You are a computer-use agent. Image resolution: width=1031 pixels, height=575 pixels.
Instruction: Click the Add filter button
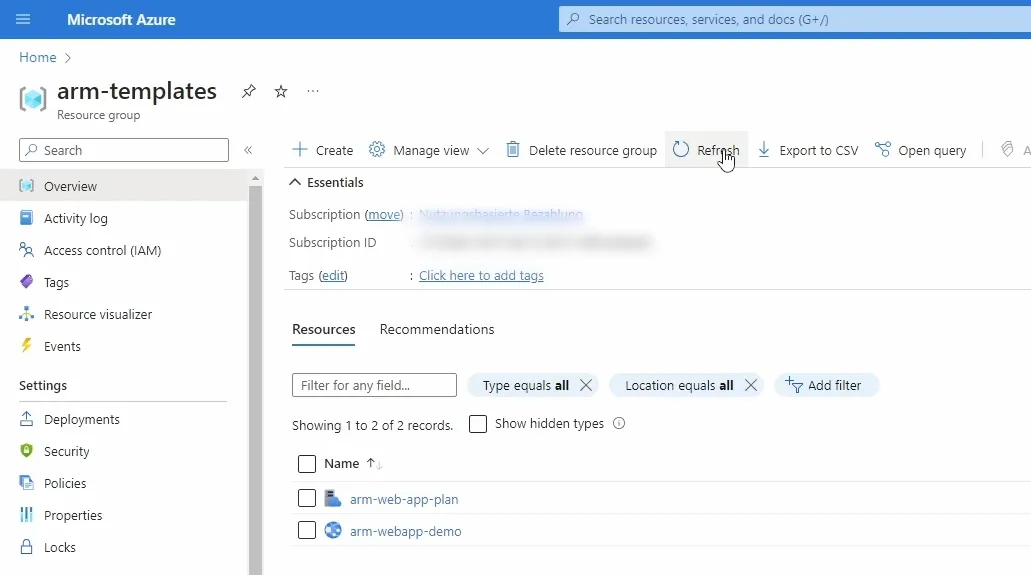(x=826, y=386)
